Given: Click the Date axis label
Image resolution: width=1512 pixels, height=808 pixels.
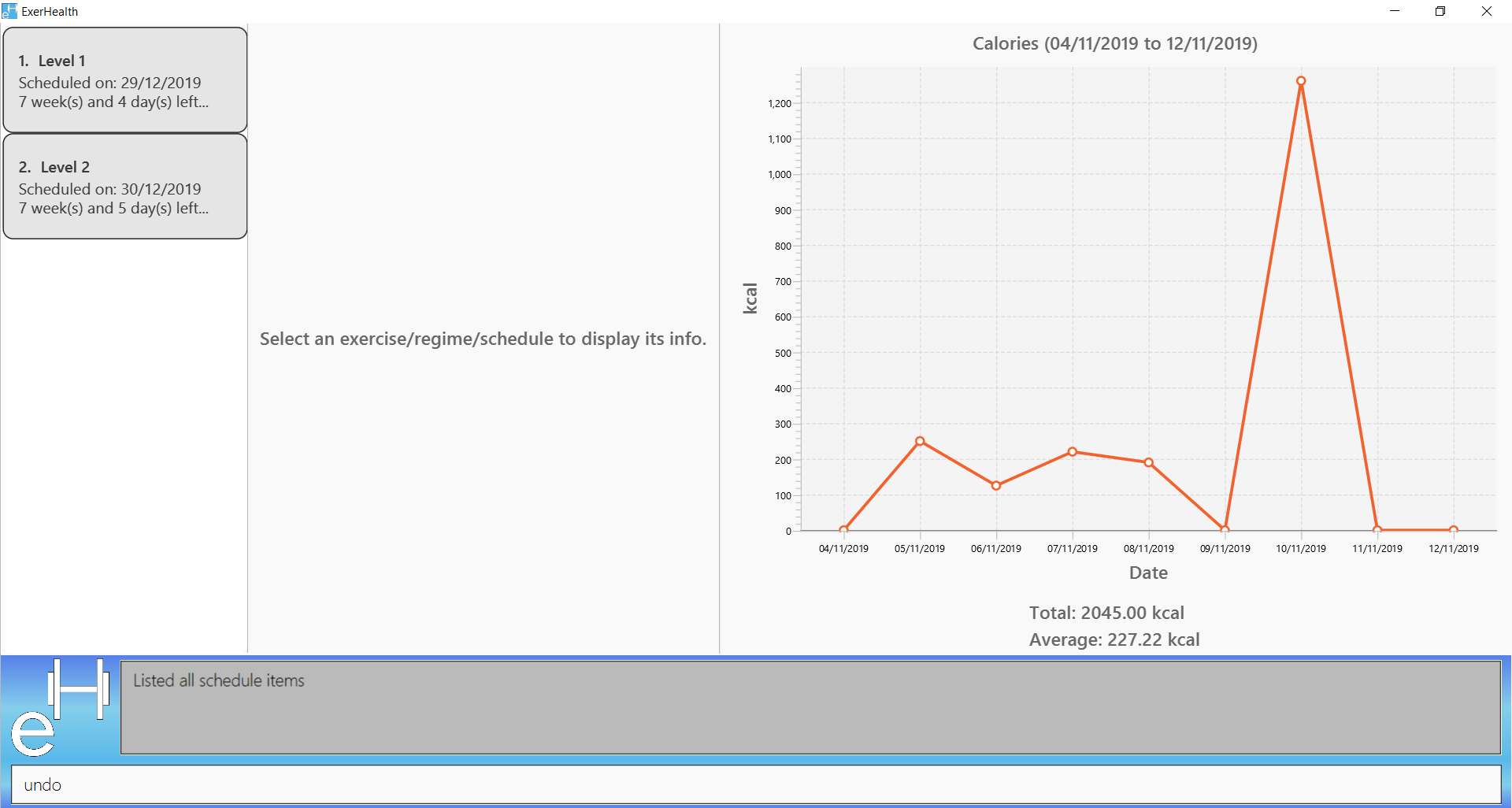Looking at the screenshot, I should pos(1148,573).
